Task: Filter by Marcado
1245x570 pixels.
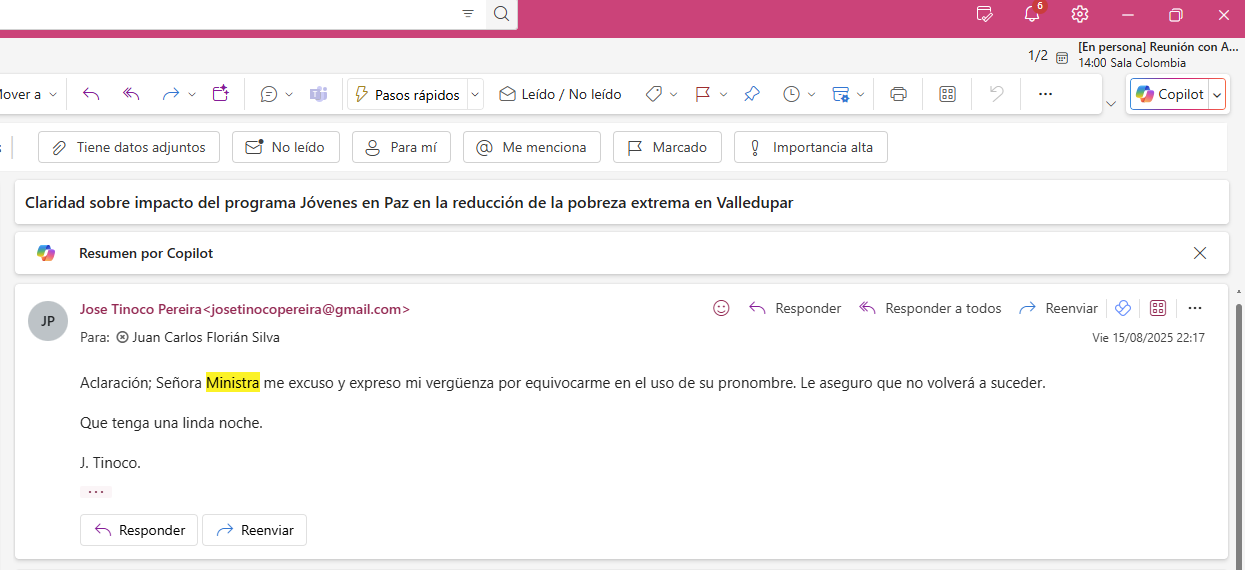Action: click(x=666, y=147)
